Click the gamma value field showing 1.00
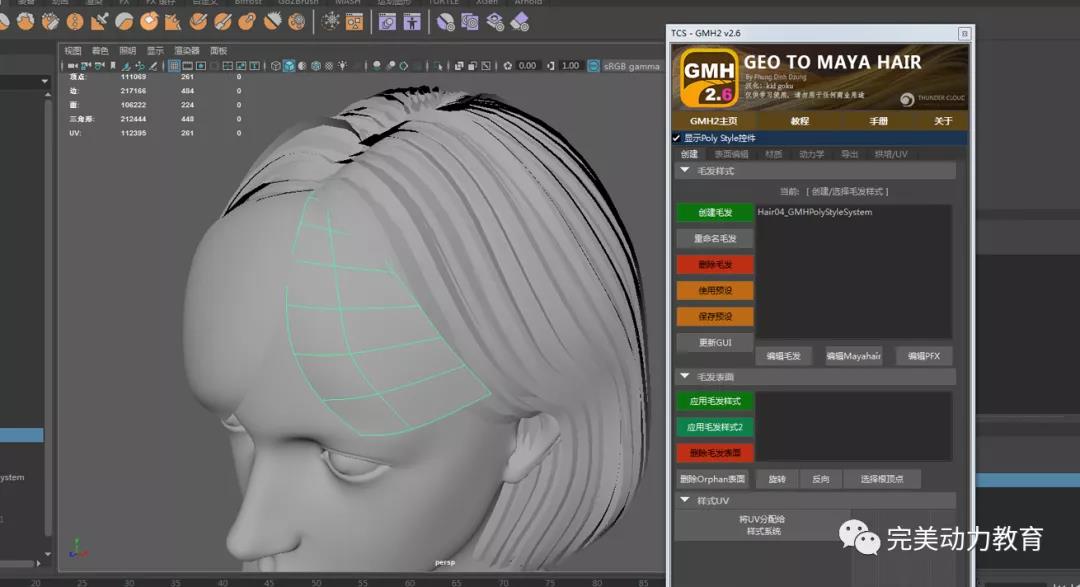This screenshot has width=1080, height=587. click(x=570, y=66)
